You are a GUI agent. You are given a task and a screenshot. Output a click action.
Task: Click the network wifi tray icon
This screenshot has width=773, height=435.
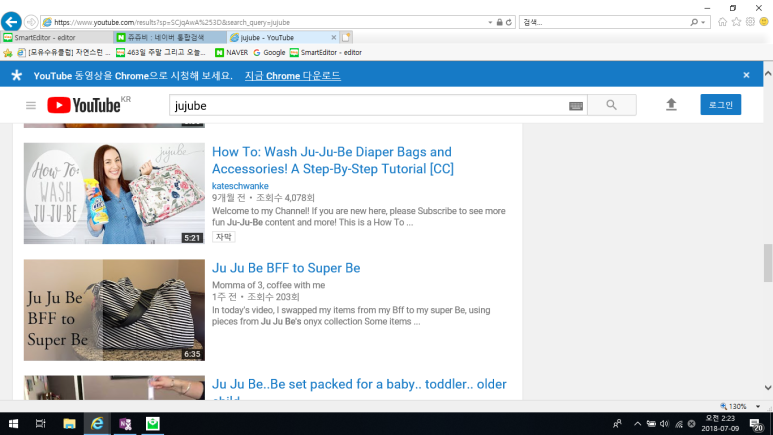(678, 424)
